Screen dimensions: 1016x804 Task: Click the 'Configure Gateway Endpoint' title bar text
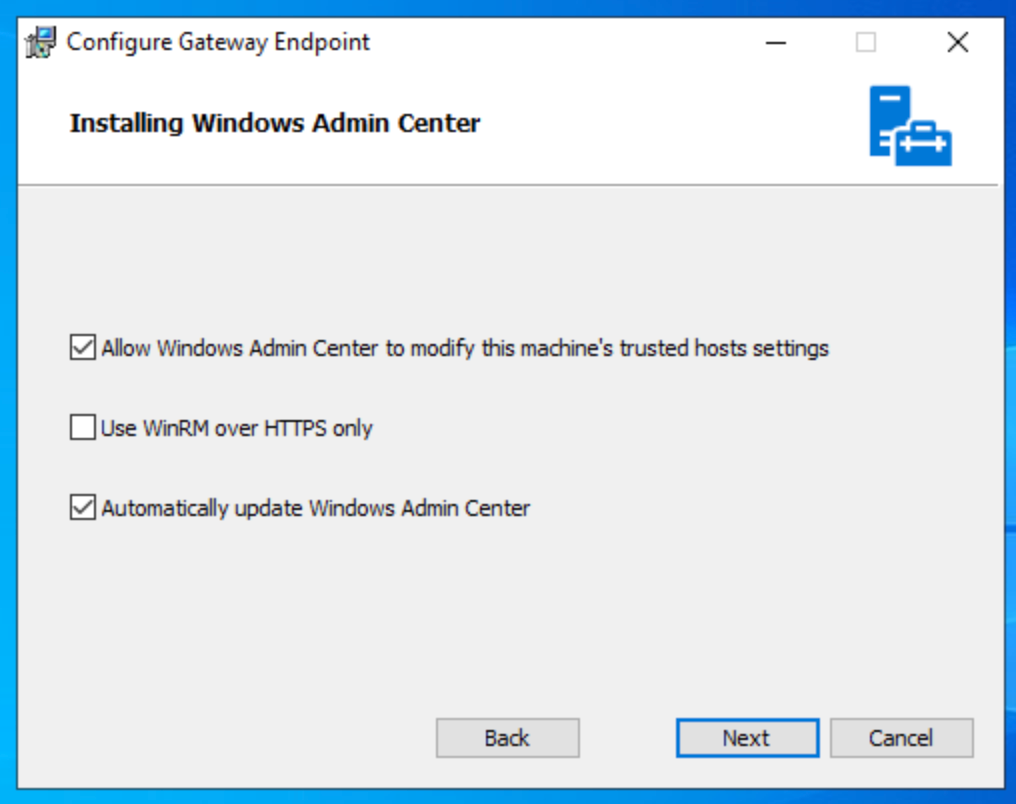point(218,42)
